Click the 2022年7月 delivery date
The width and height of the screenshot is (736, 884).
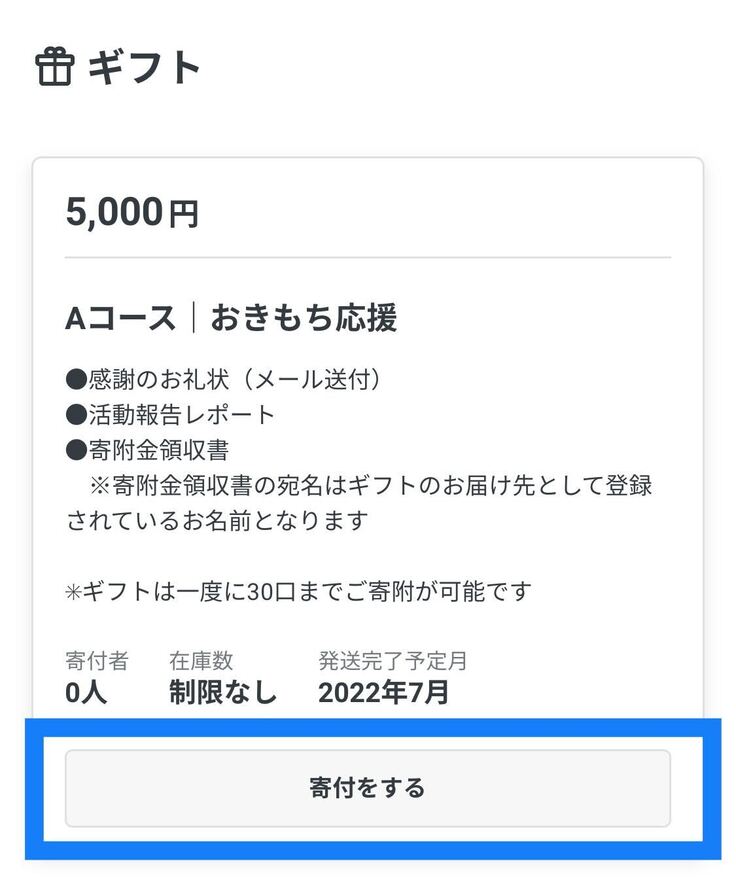tap(383, 692)
